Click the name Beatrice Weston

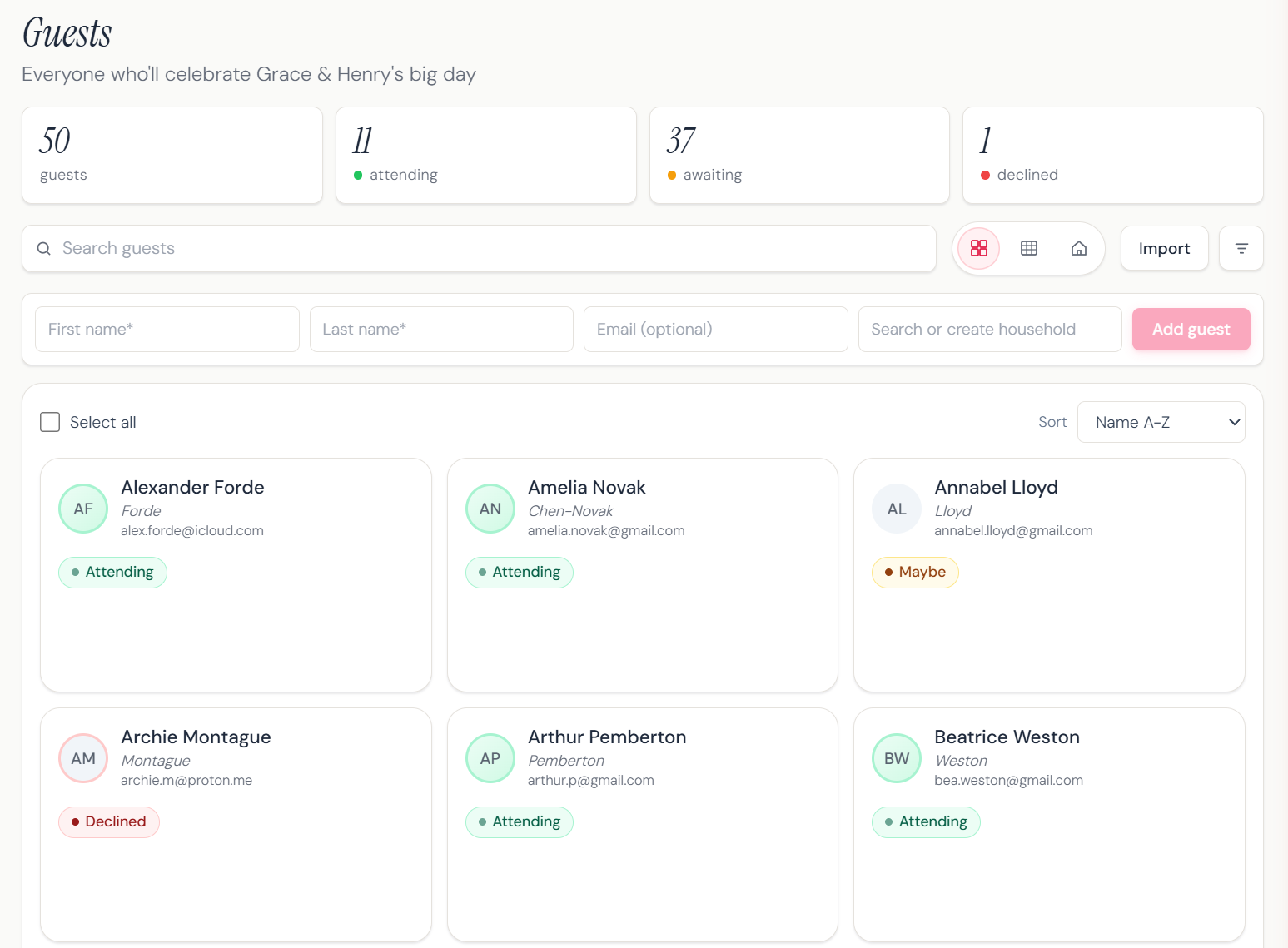(x=1007, y=737)
